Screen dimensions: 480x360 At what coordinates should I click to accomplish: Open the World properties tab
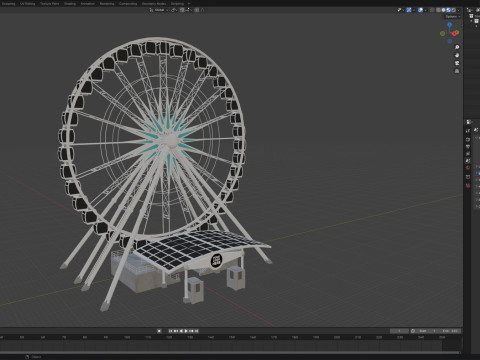click(x=468, y=167)
